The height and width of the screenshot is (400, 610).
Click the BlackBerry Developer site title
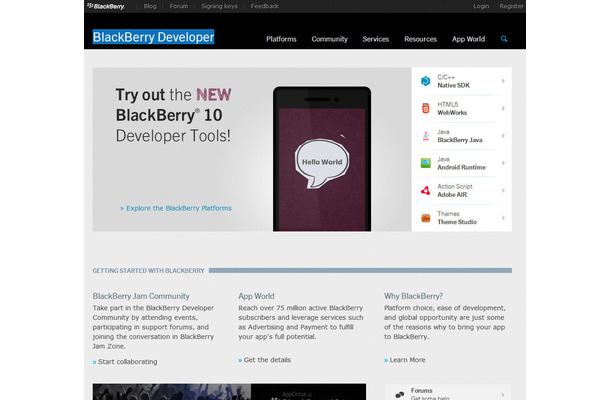pyautogui.click(x=153, y=37)
